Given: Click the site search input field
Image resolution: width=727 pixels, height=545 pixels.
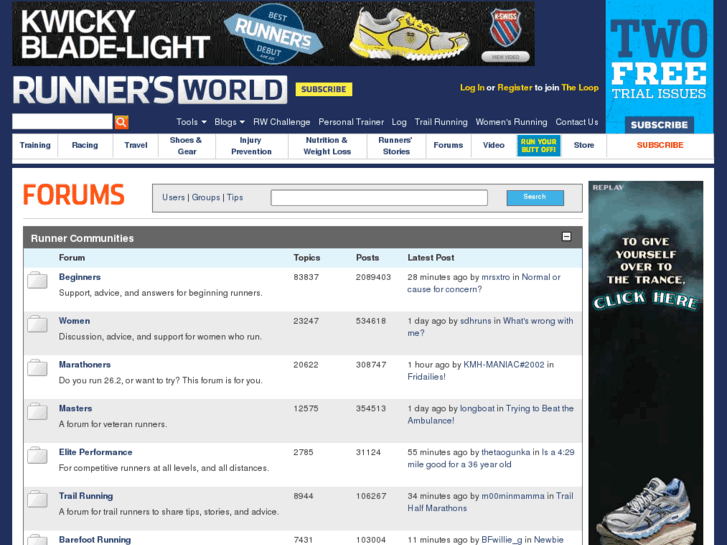Looking at the screenshot, I should point(63,122).
